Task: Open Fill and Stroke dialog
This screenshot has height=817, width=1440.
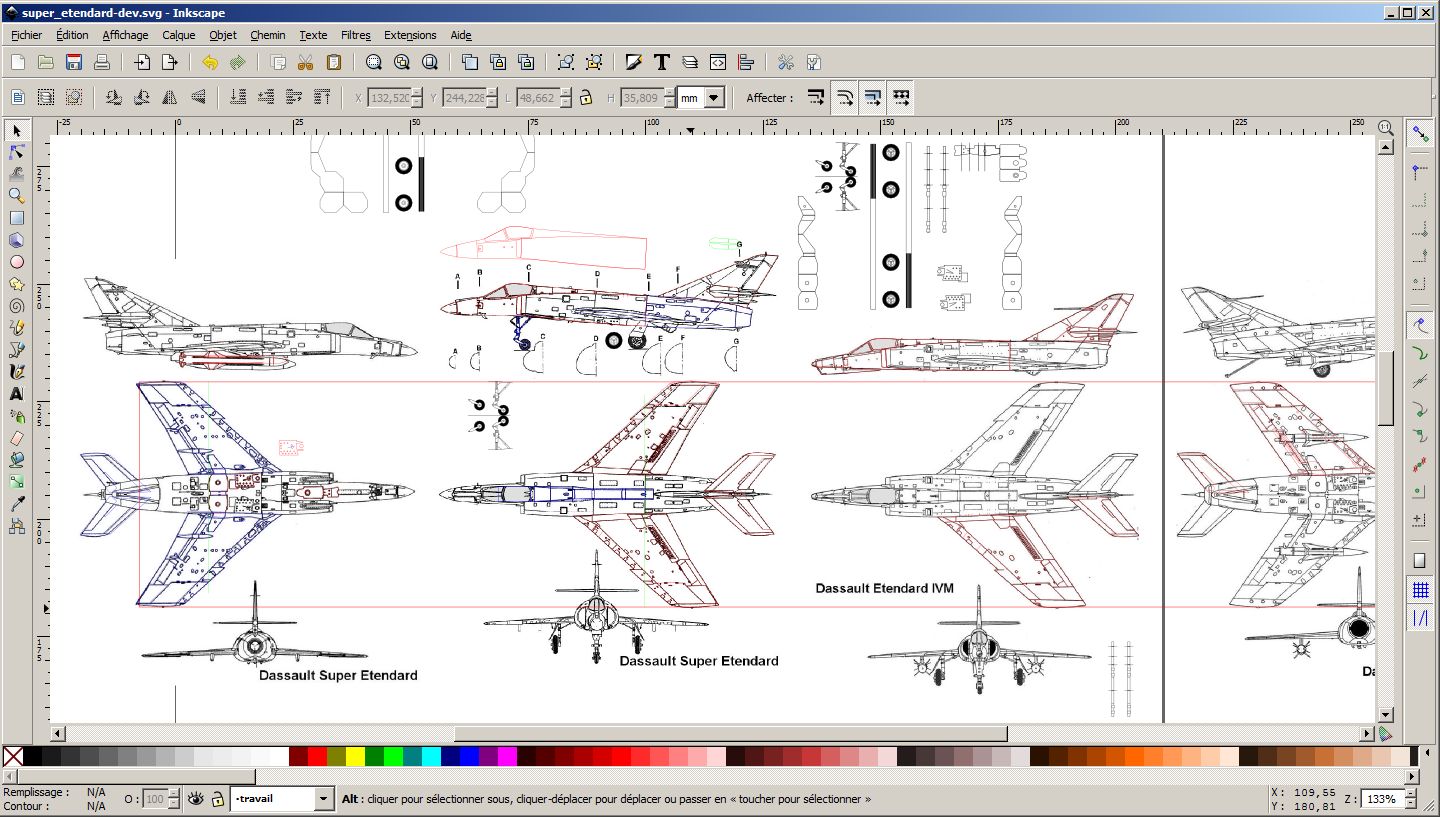Action: click(x=634, y=62)
